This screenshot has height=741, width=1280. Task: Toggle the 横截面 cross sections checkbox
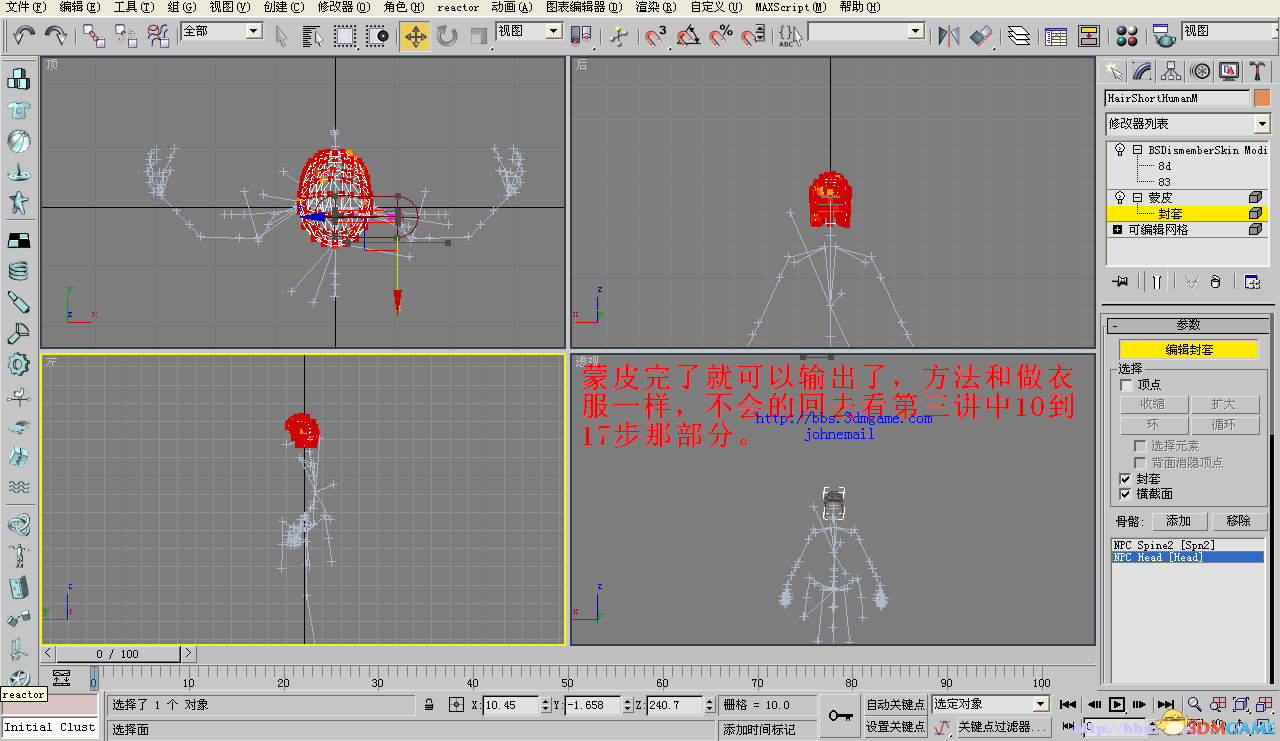pos(1126,494)
